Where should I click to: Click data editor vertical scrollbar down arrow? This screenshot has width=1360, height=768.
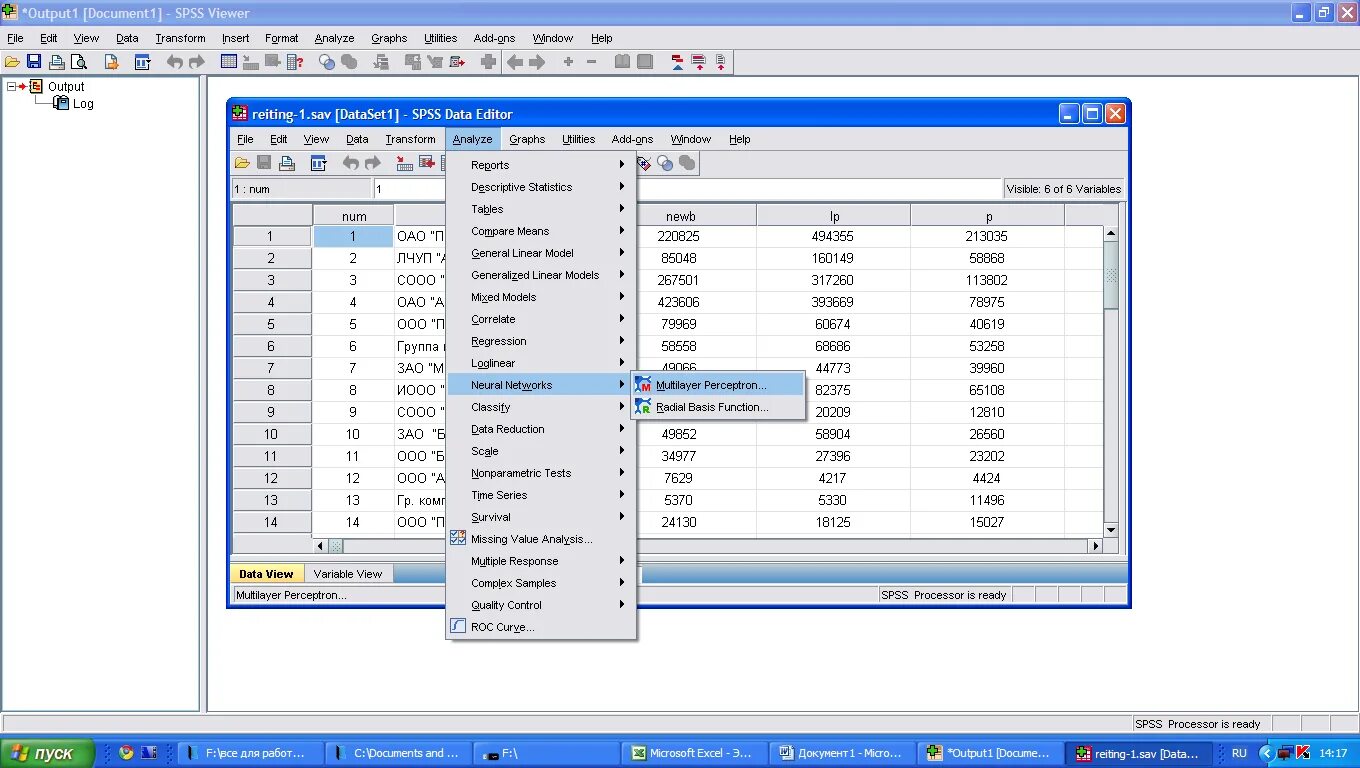[1111, 530]
